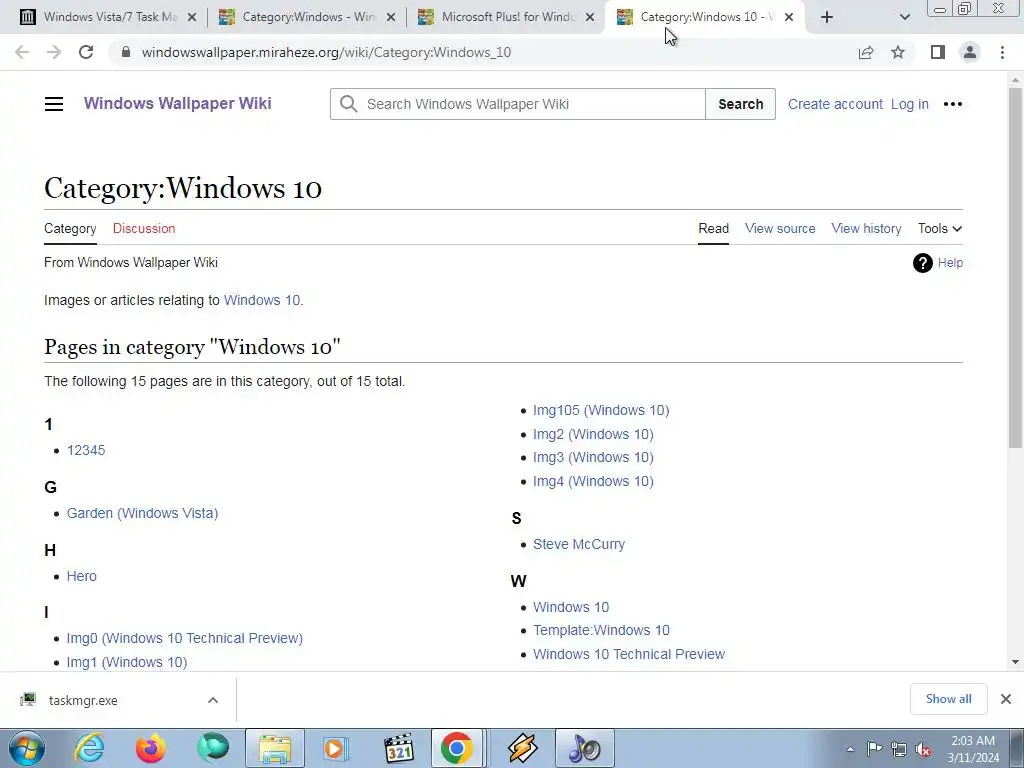The image size is (1024, 768).
Task: Open the Windows 10 link in description
Action: point(262,300)
